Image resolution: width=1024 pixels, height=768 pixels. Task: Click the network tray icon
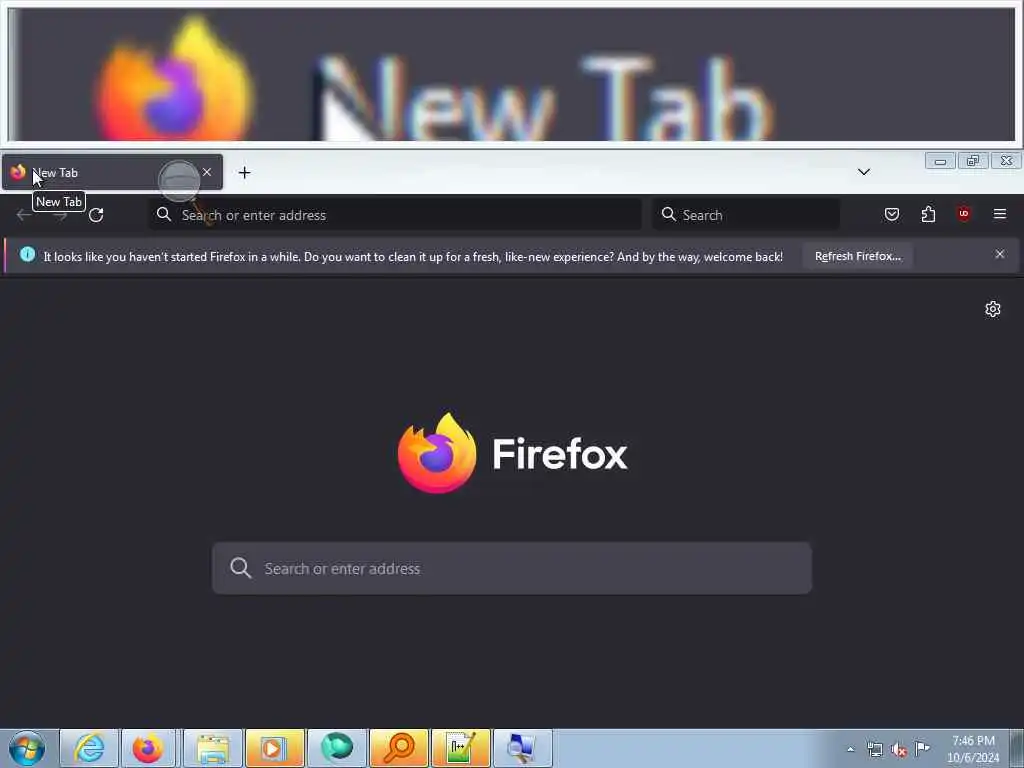(874, 750)
